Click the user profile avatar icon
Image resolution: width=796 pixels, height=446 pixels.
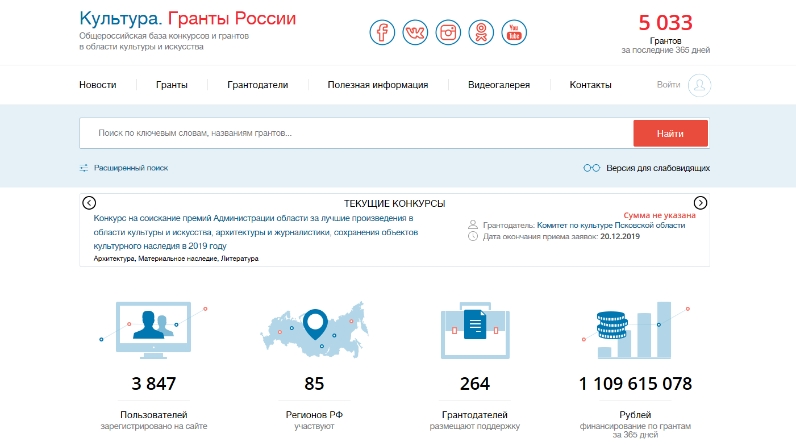click(700, 85)
